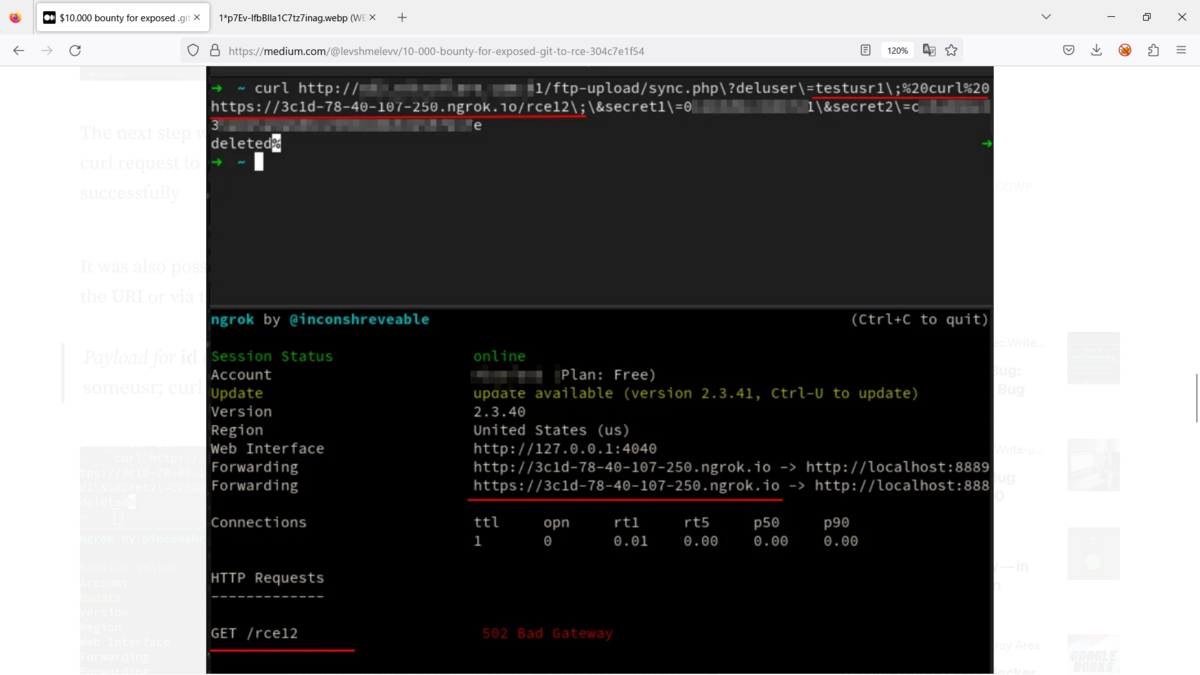The width and height of the screenshot is (1200, 675).
Task: Click the 'Web Interface' label
Action: pyautogui.click(x=267, y=448)
